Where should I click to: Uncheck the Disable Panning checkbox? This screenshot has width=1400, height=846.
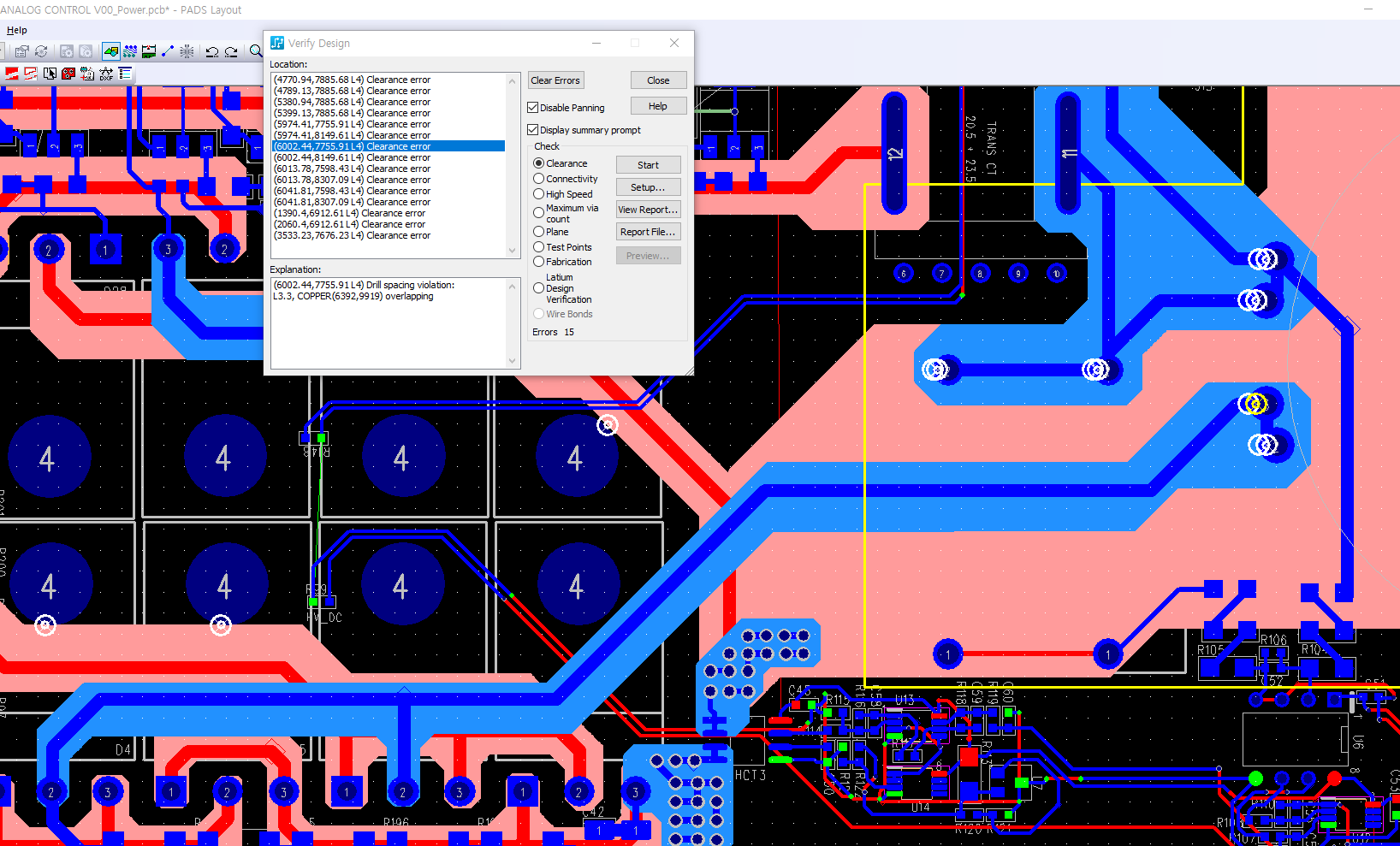click(533, 108)
